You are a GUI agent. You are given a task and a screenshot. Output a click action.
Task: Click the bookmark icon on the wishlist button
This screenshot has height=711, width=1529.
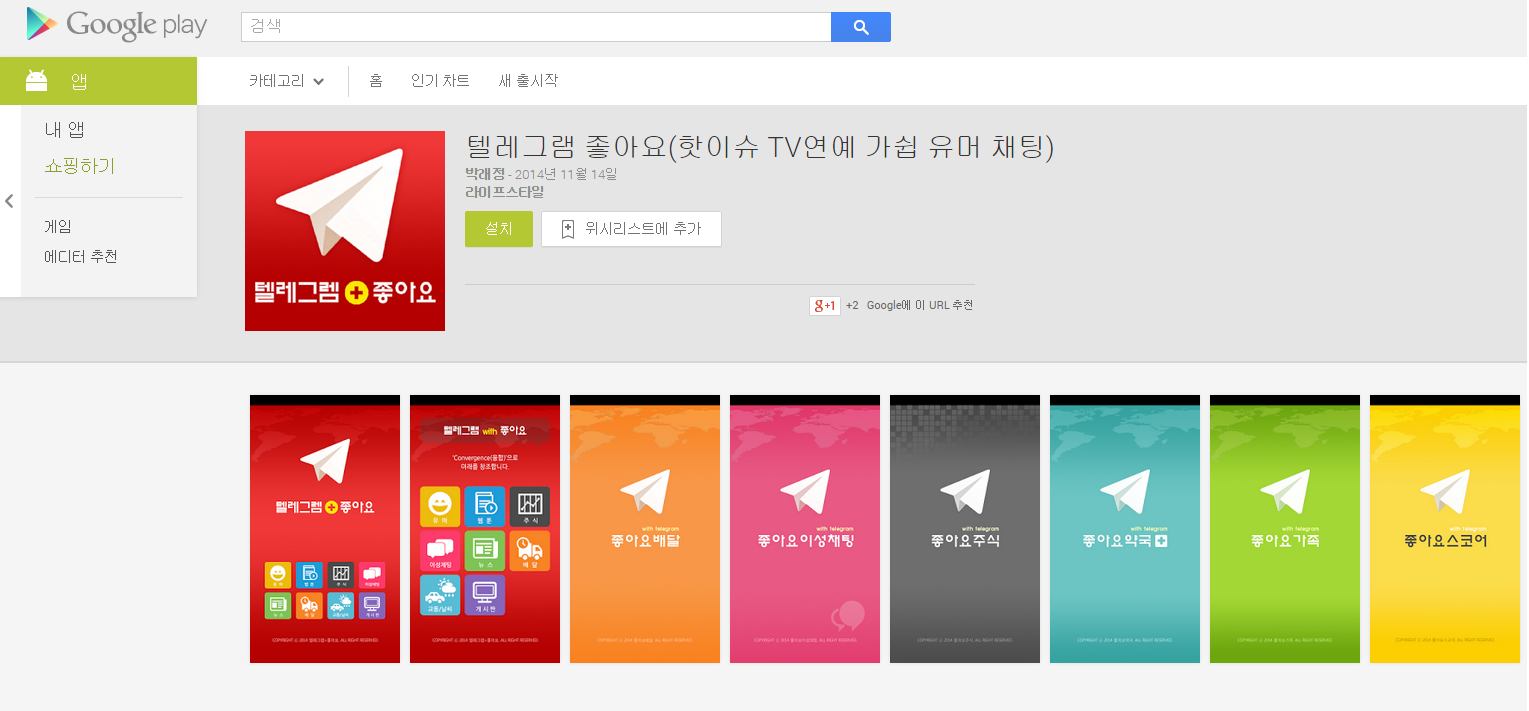tap(568, 229)
